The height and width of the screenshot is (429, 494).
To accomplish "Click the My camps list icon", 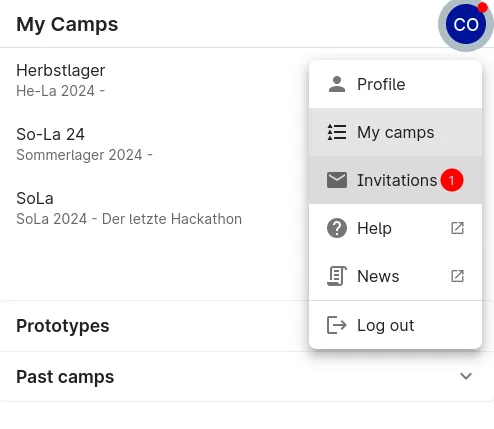I will 337,132.
